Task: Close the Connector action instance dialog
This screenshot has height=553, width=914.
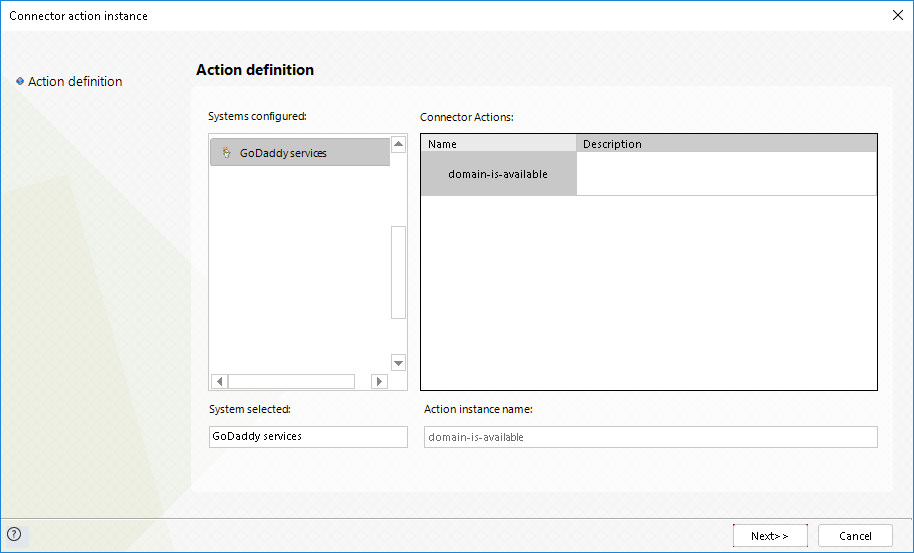Action: coord(897,15)
